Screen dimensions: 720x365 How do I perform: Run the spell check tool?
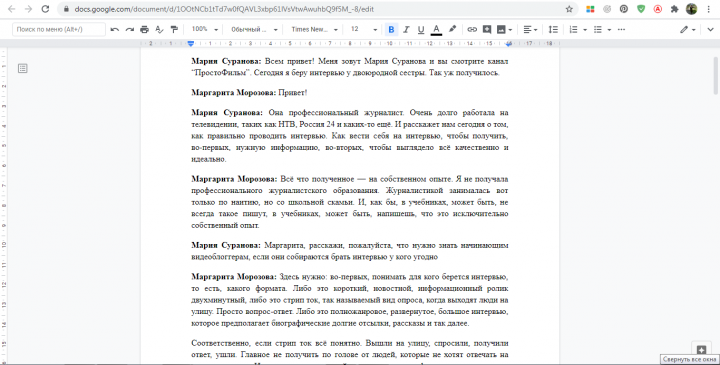click(x=159, y=29)
